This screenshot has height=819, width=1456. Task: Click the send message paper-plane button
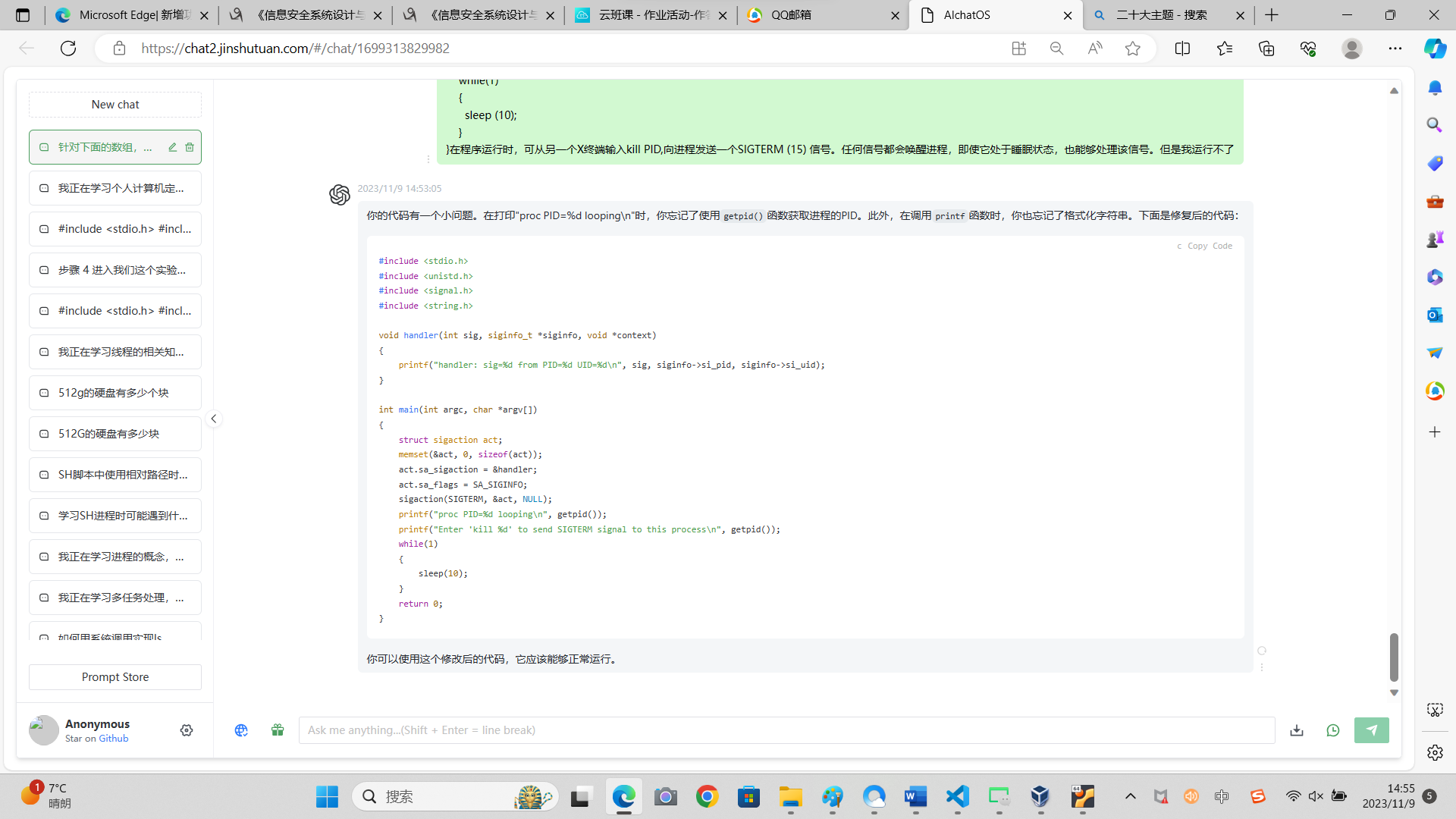1371,730
